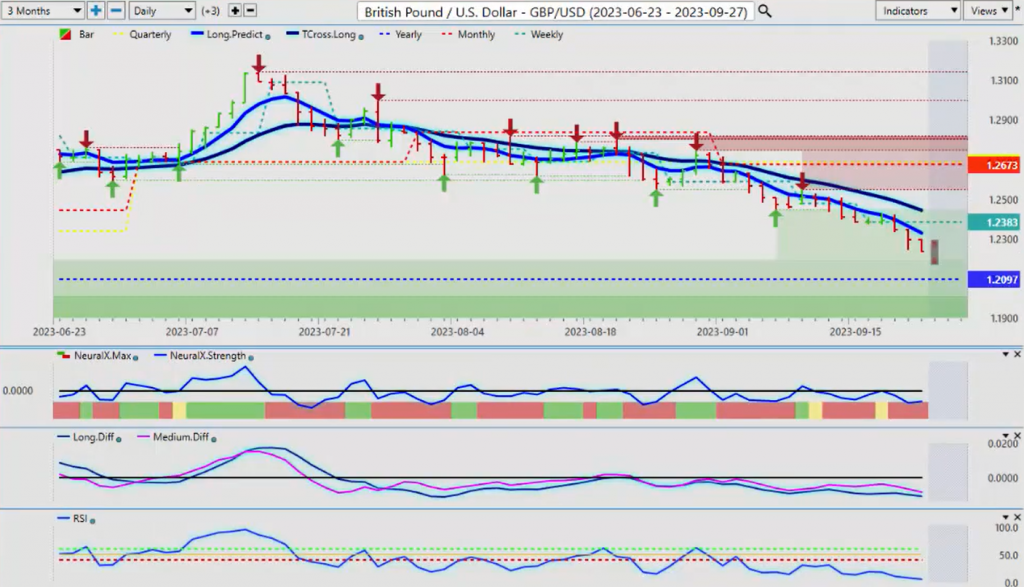Screen dimensions: 1024x587
Task: Click the asterisk at toolbar's right end
Action: 1017,9
